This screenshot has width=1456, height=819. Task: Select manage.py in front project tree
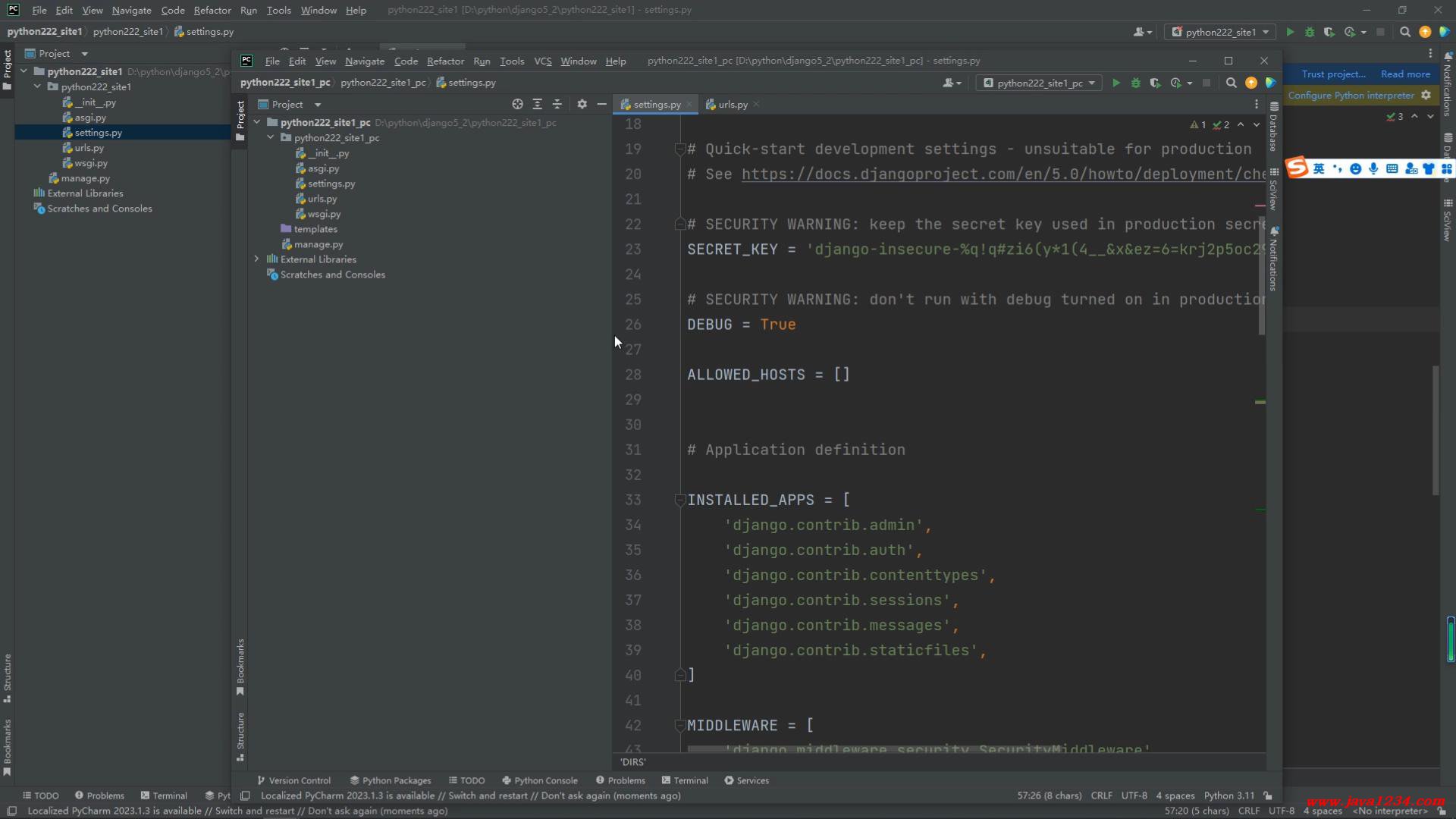point(318,244)
